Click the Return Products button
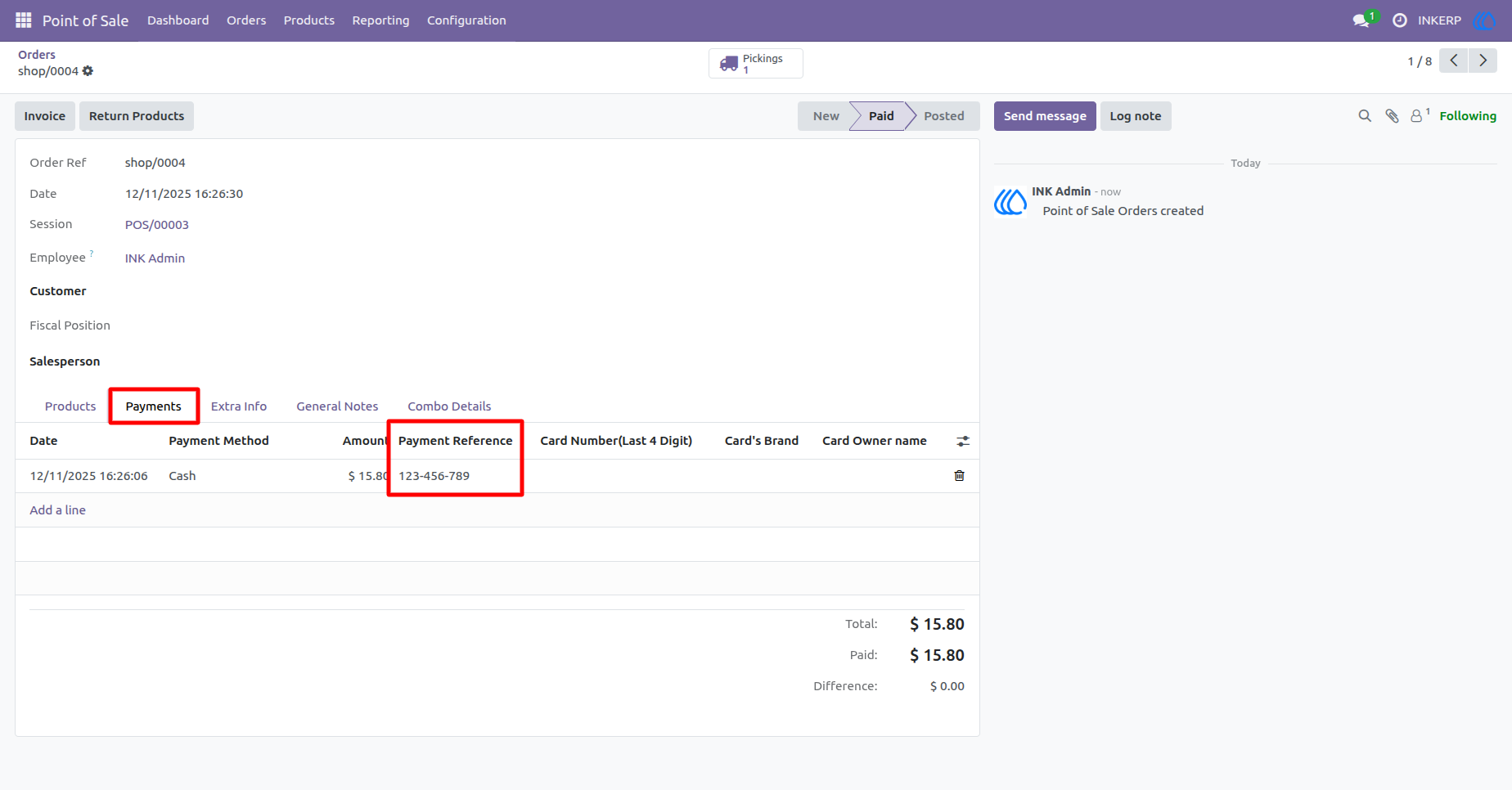The height and width of the screenshot is (790, 1512). coord(137,116)
